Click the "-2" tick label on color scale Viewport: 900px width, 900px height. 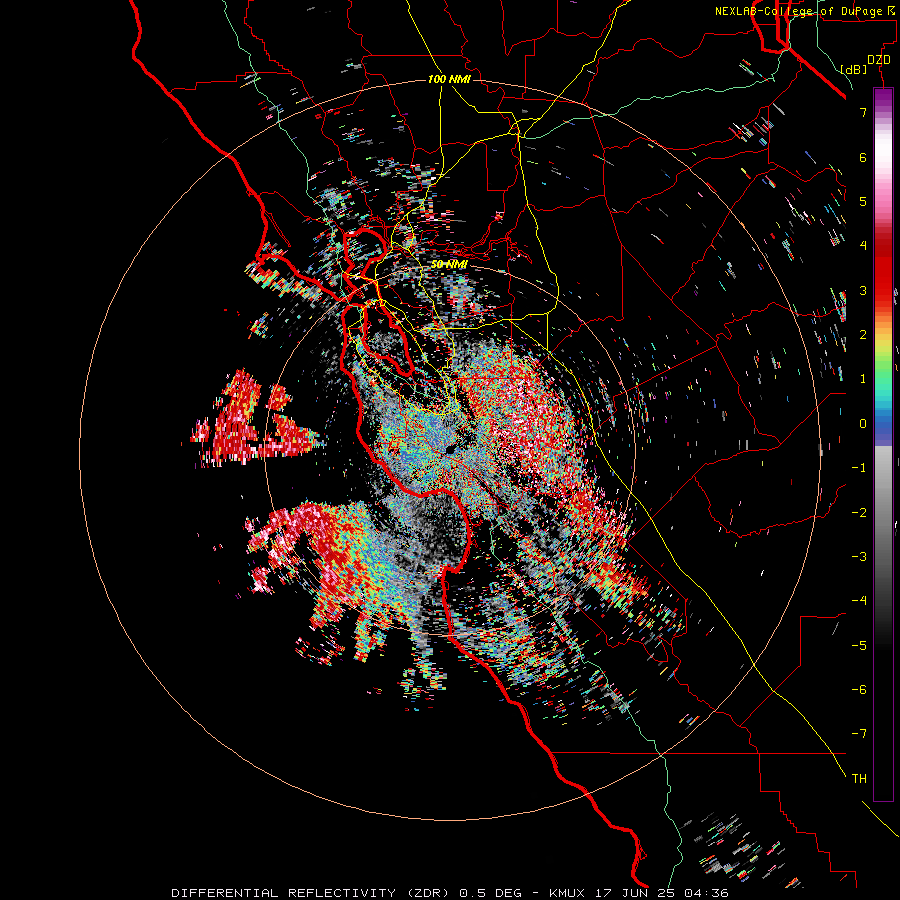pyautogui.click(x=859, y=513)
